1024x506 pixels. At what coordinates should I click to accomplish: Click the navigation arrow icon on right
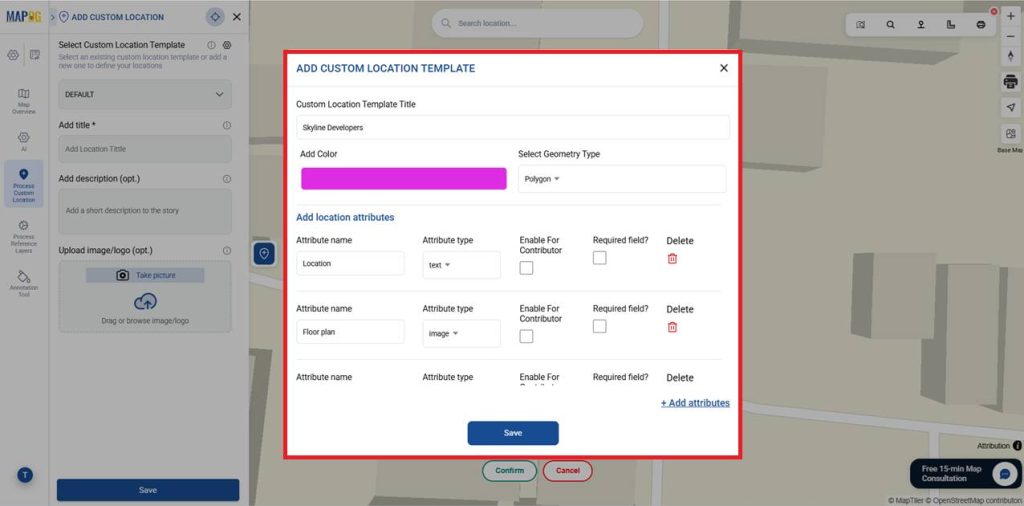click(x=1010, y=108)
